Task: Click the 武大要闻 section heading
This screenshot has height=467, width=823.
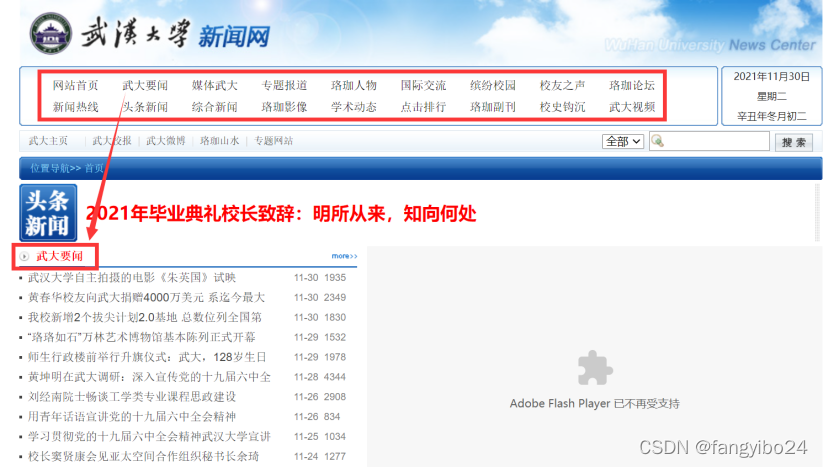Action: coord(59,257)
